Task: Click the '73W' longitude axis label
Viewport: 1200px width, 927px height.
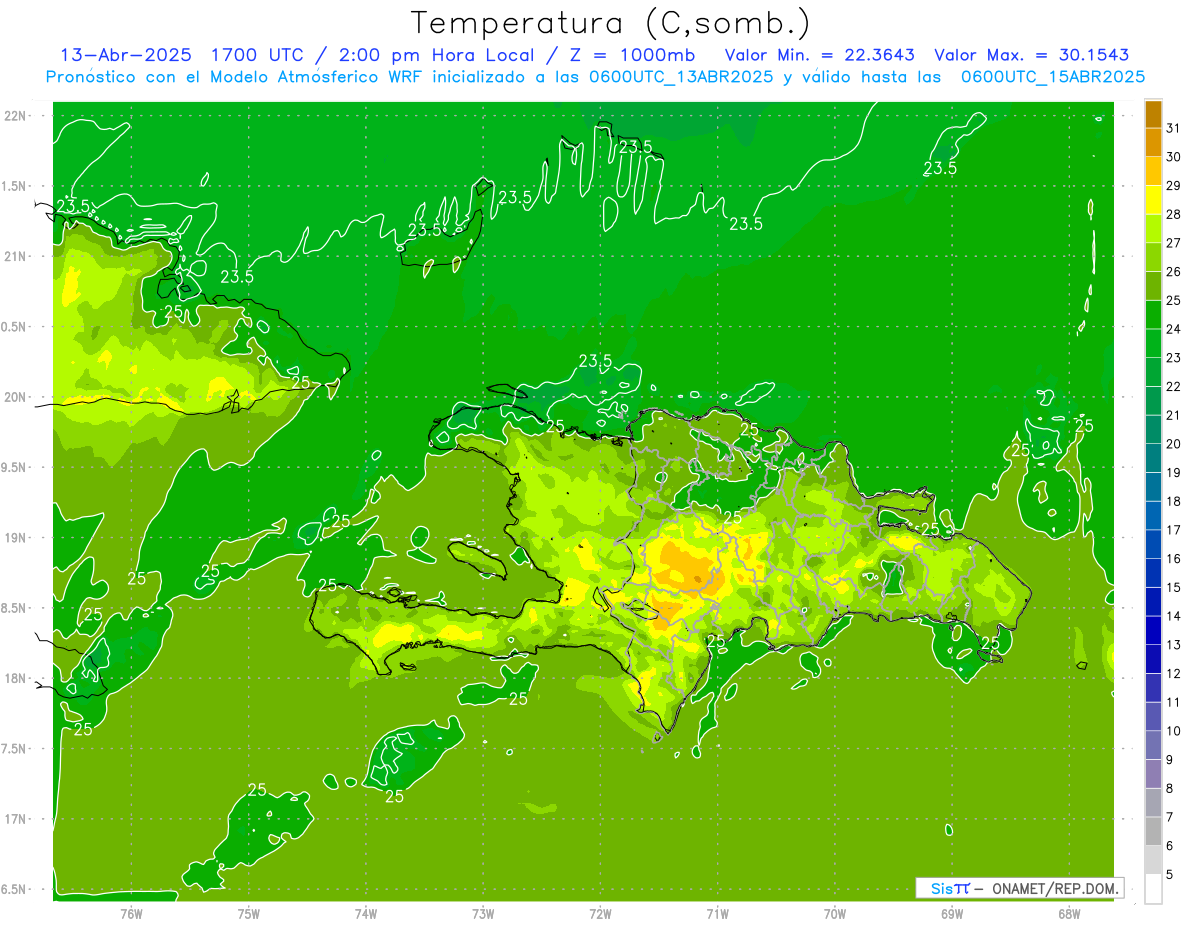Action: [x=483, y=913]
